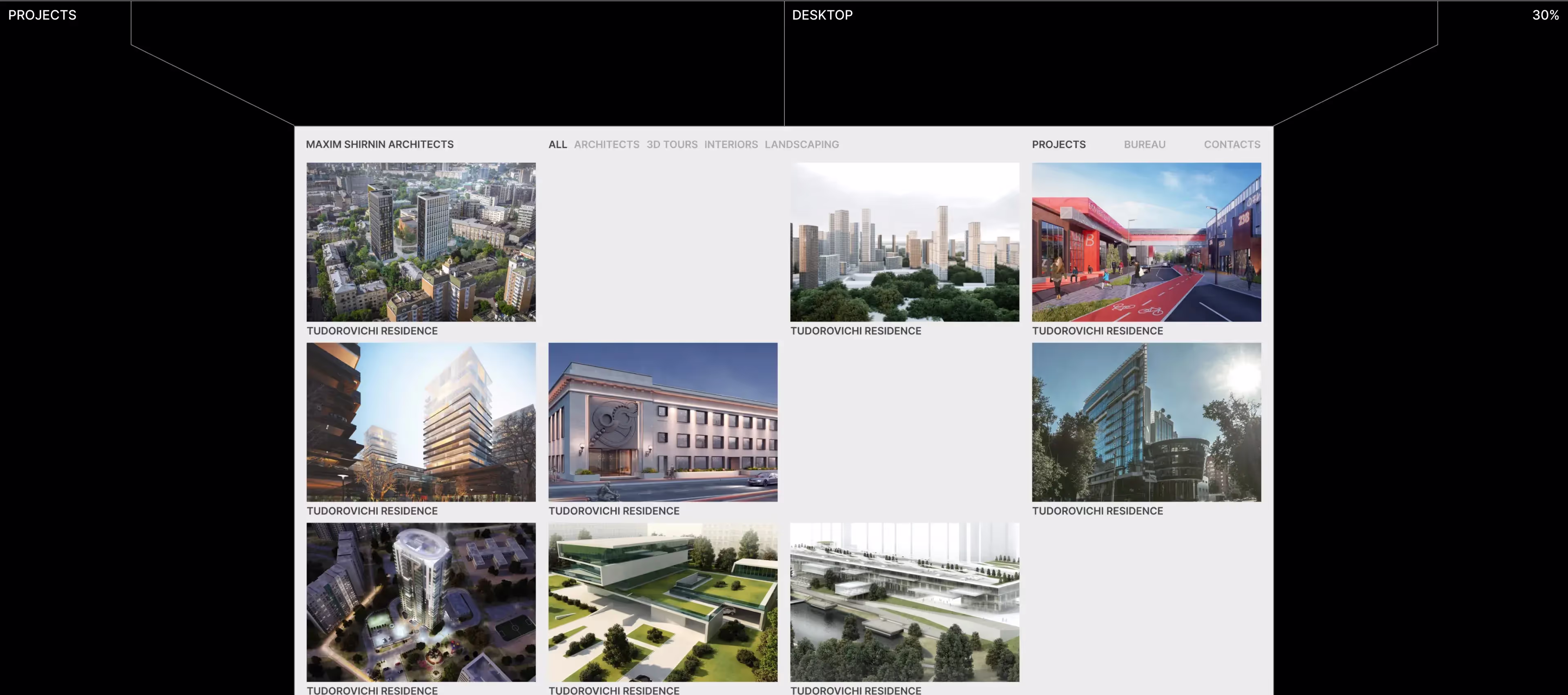
Task: Open night aerial round tower thumbnail
Action: [421, 602]
